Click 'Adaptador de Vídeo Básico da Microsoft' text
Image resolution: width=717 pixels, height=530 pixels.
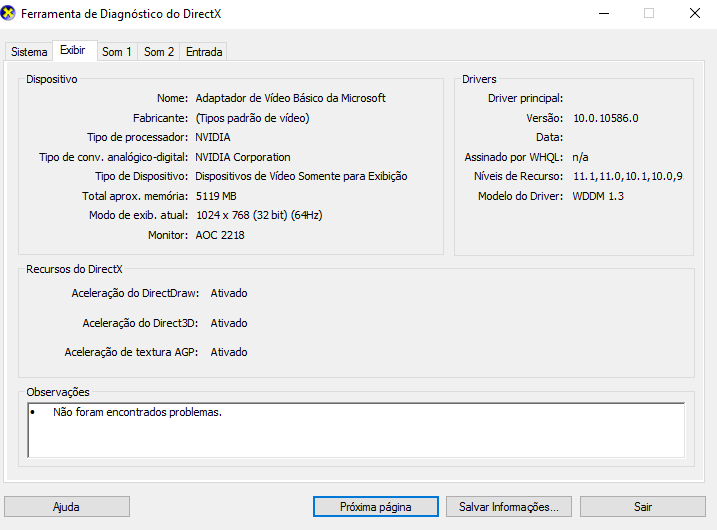coord(290,98)
